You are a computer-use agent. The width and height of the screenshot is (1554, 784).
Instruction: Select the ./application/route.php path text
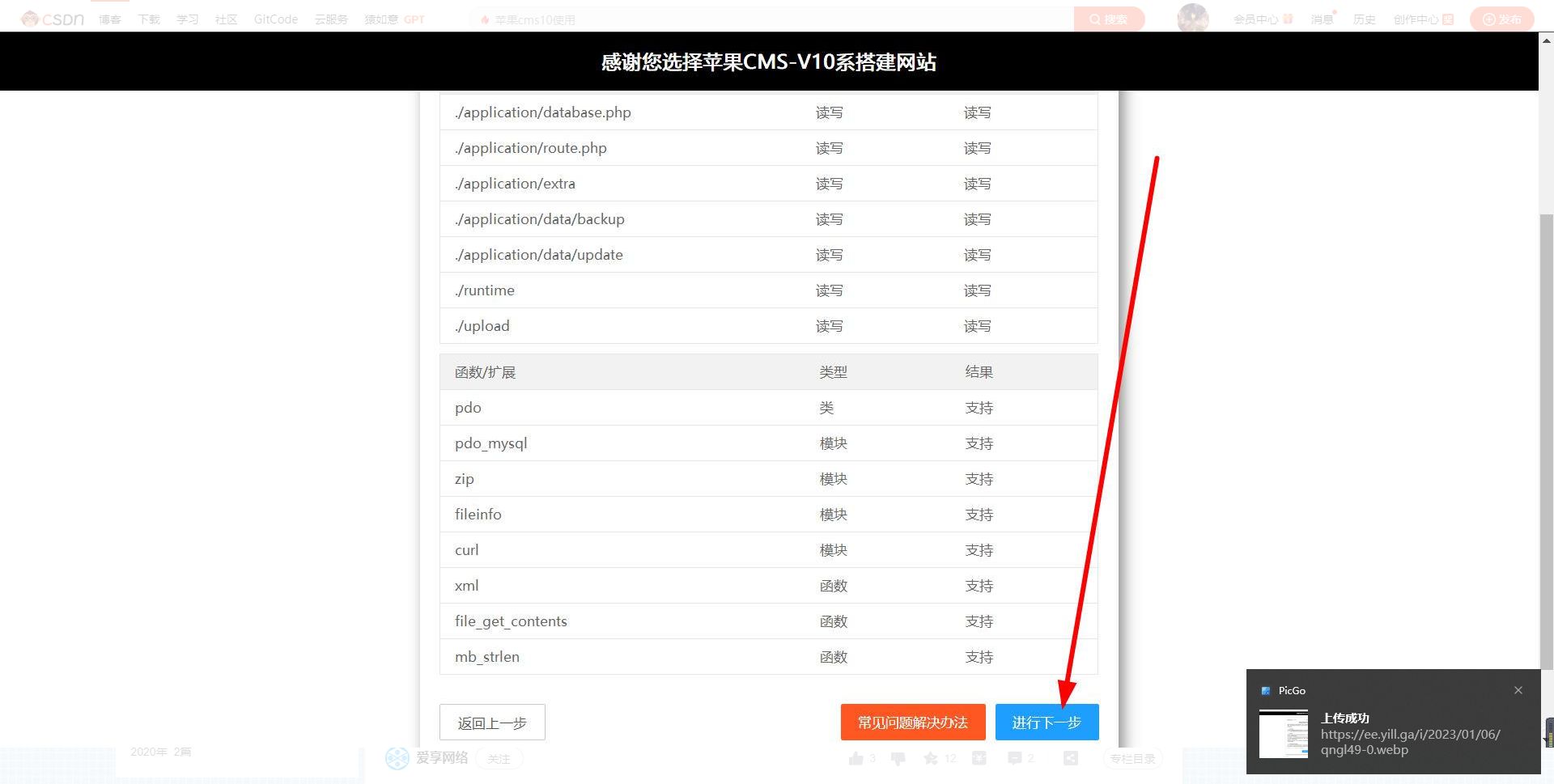pos(531,148)
